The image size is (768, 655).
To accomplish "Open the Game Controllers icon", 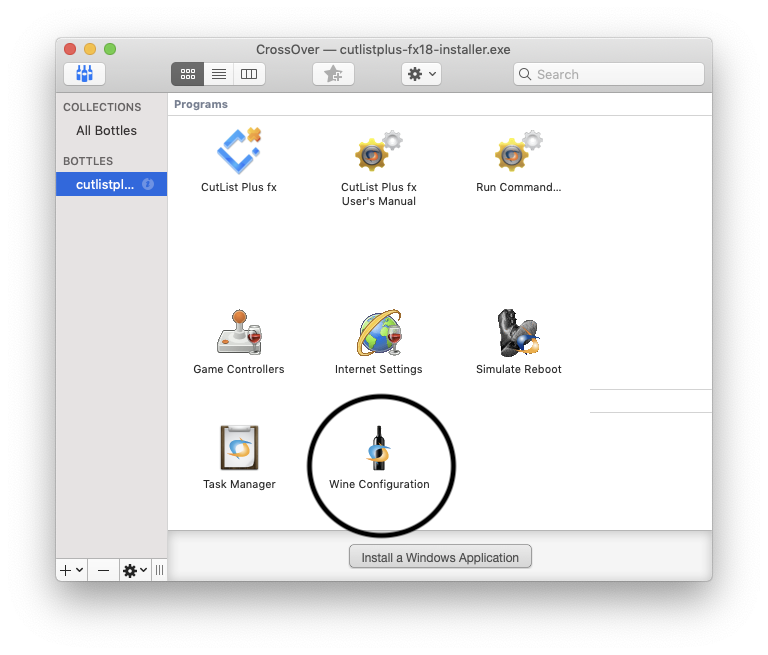I will pyautogui.click(x=239, y=332).
